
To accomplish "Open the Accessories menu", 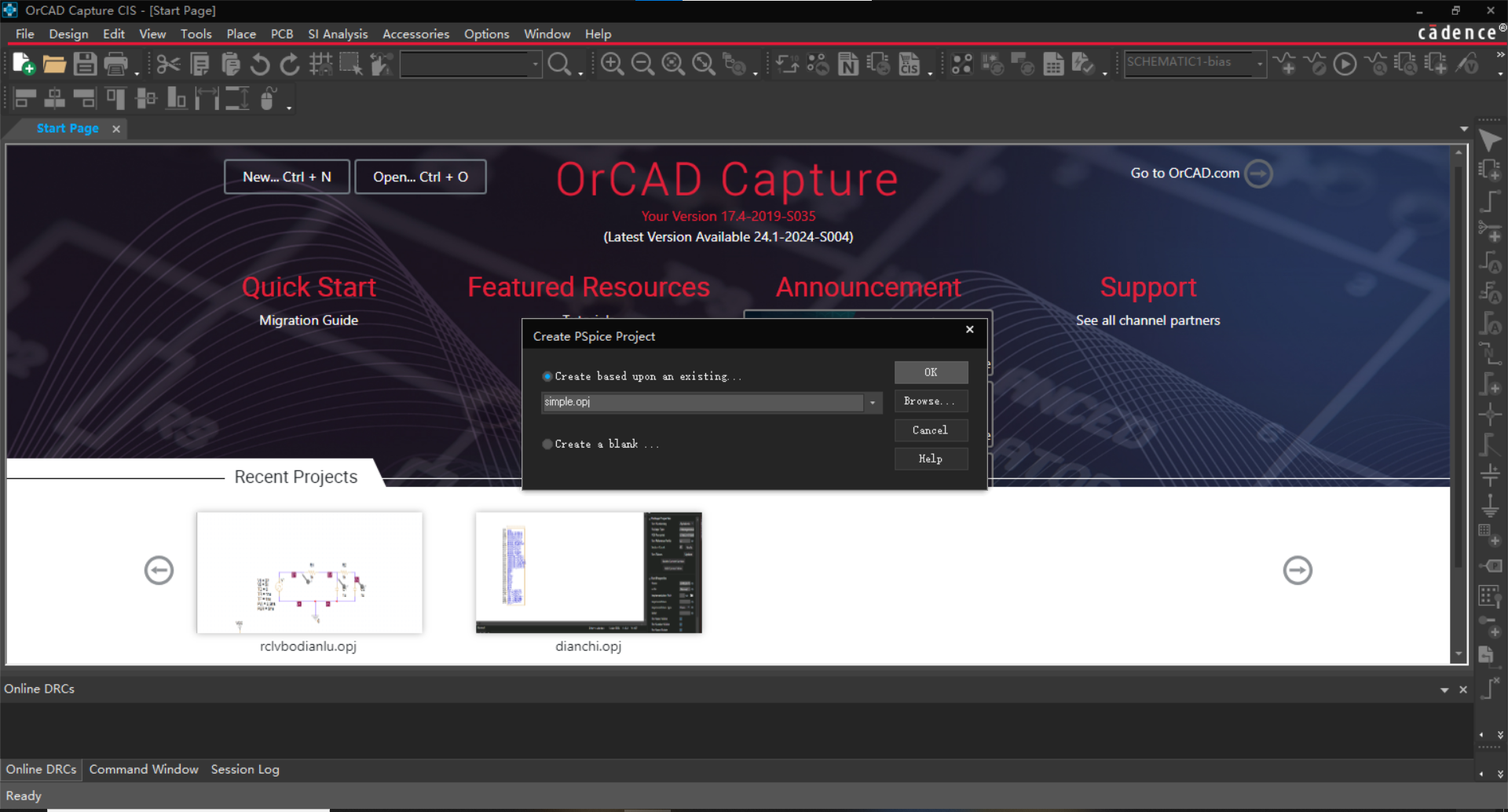I will click(415, 34).
